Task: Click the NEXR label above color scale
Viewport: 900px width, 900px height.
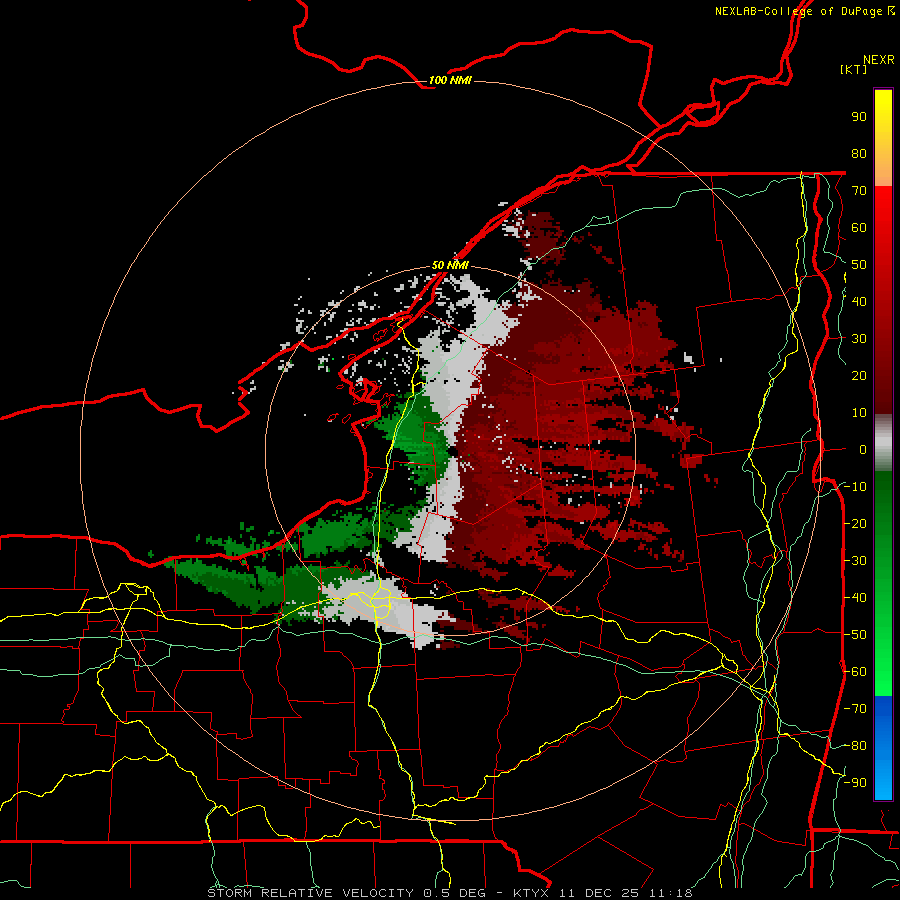Action: click(879, 60)
